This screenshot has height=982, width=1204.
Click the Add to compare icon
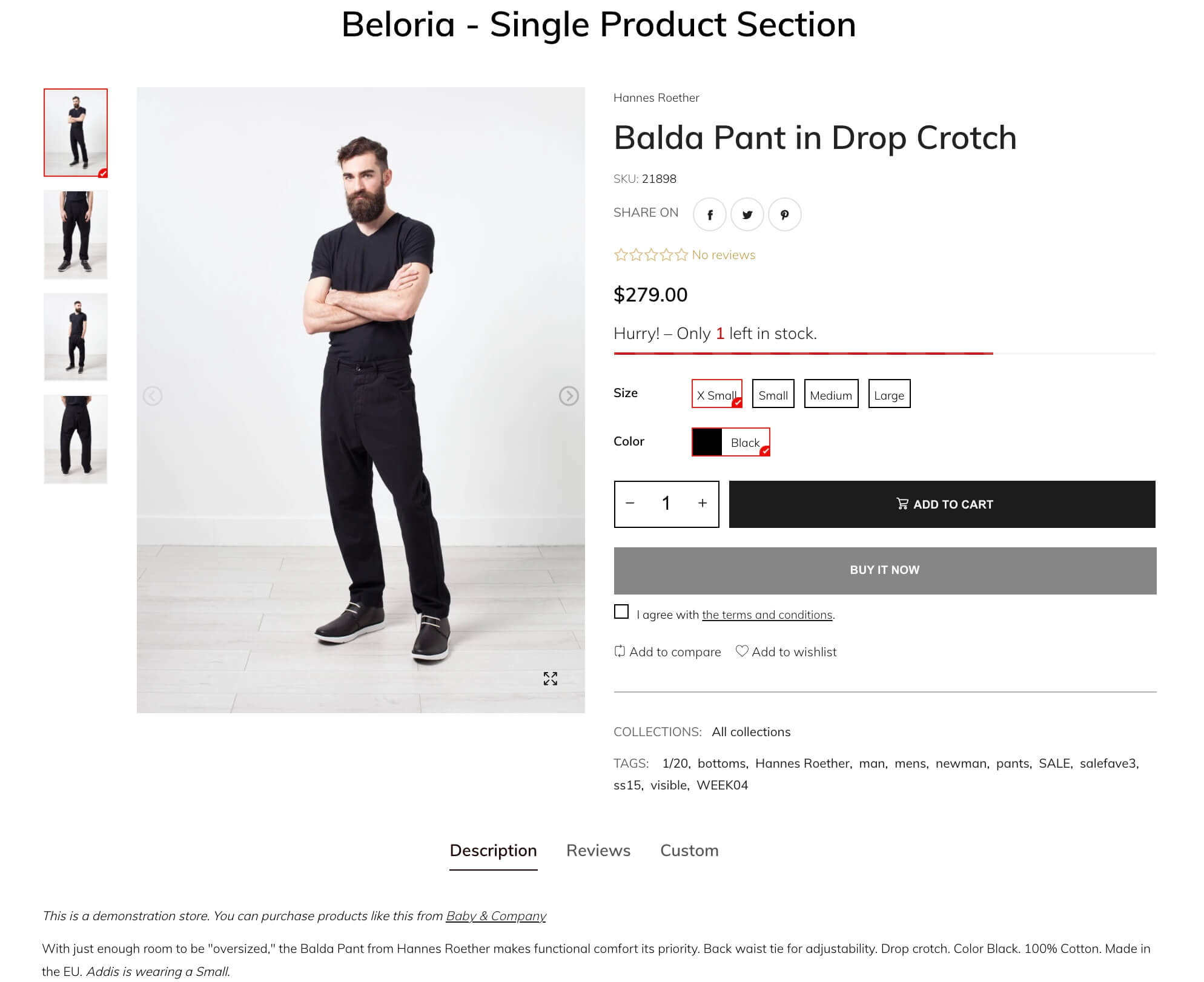click(620, 651)
